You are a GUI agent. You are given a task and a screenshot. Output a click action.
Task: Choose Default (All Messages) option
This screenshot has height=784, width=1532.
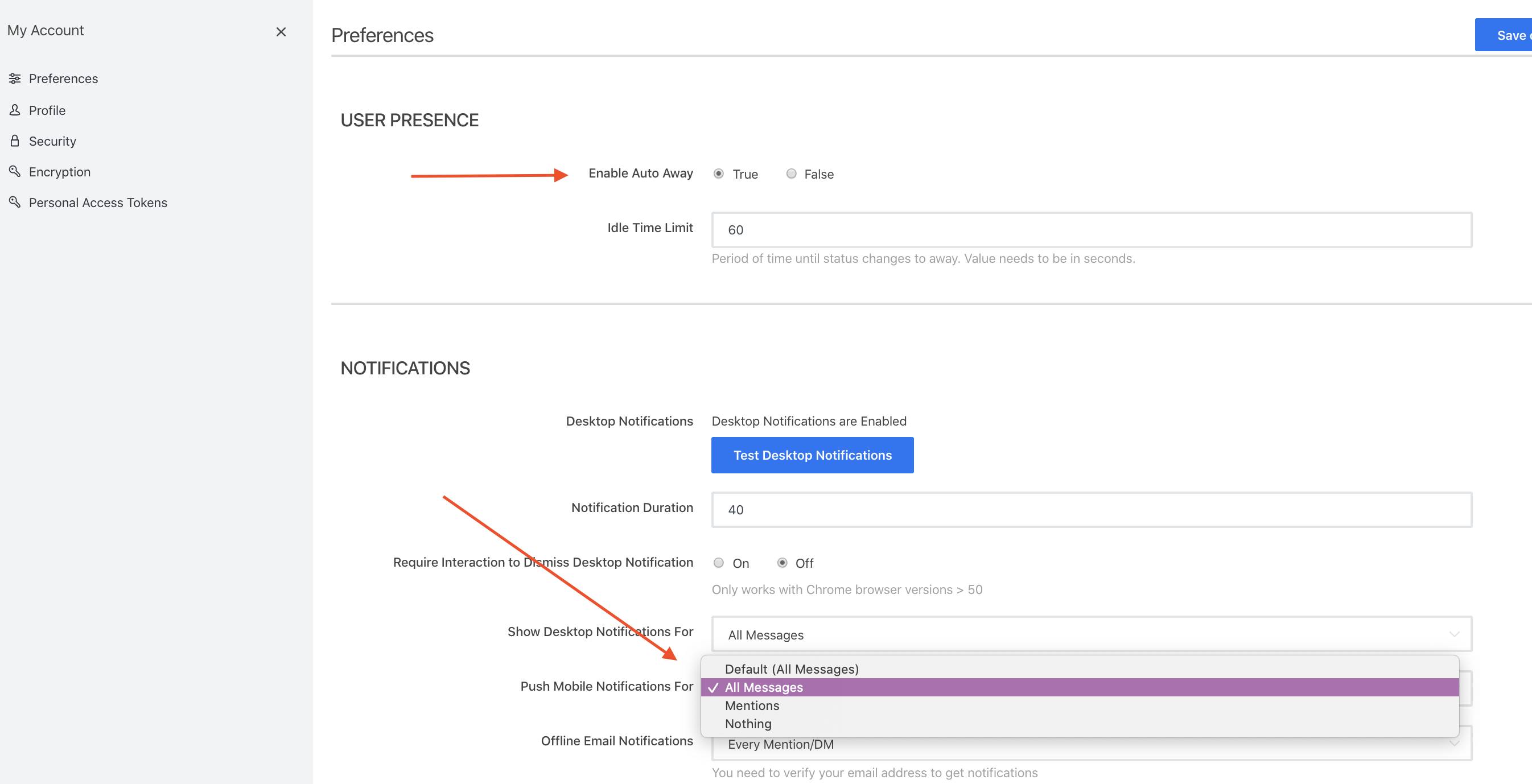click(791, 669)
